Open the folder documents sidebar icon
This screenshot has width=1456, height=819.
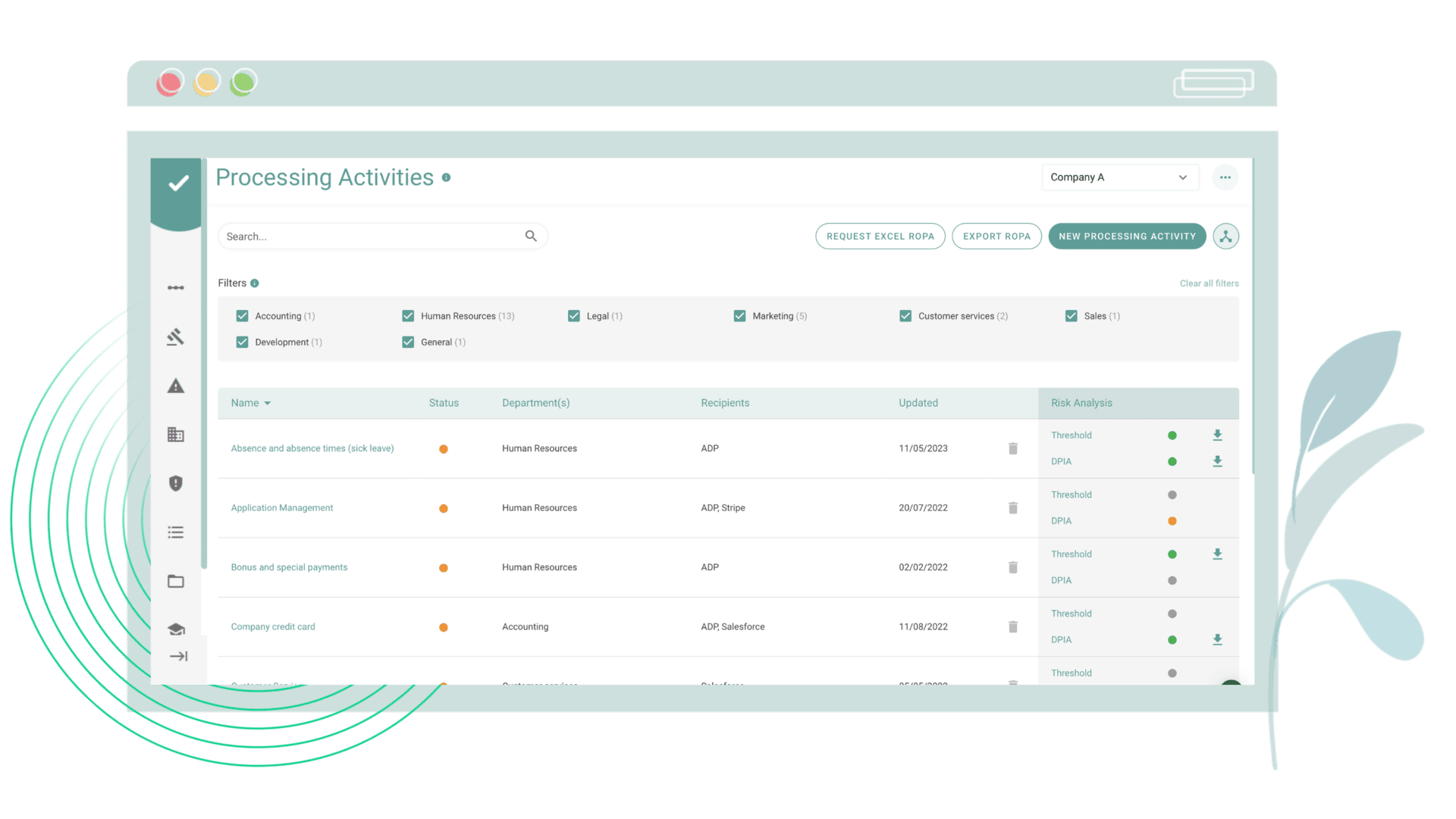pos(176,581)
